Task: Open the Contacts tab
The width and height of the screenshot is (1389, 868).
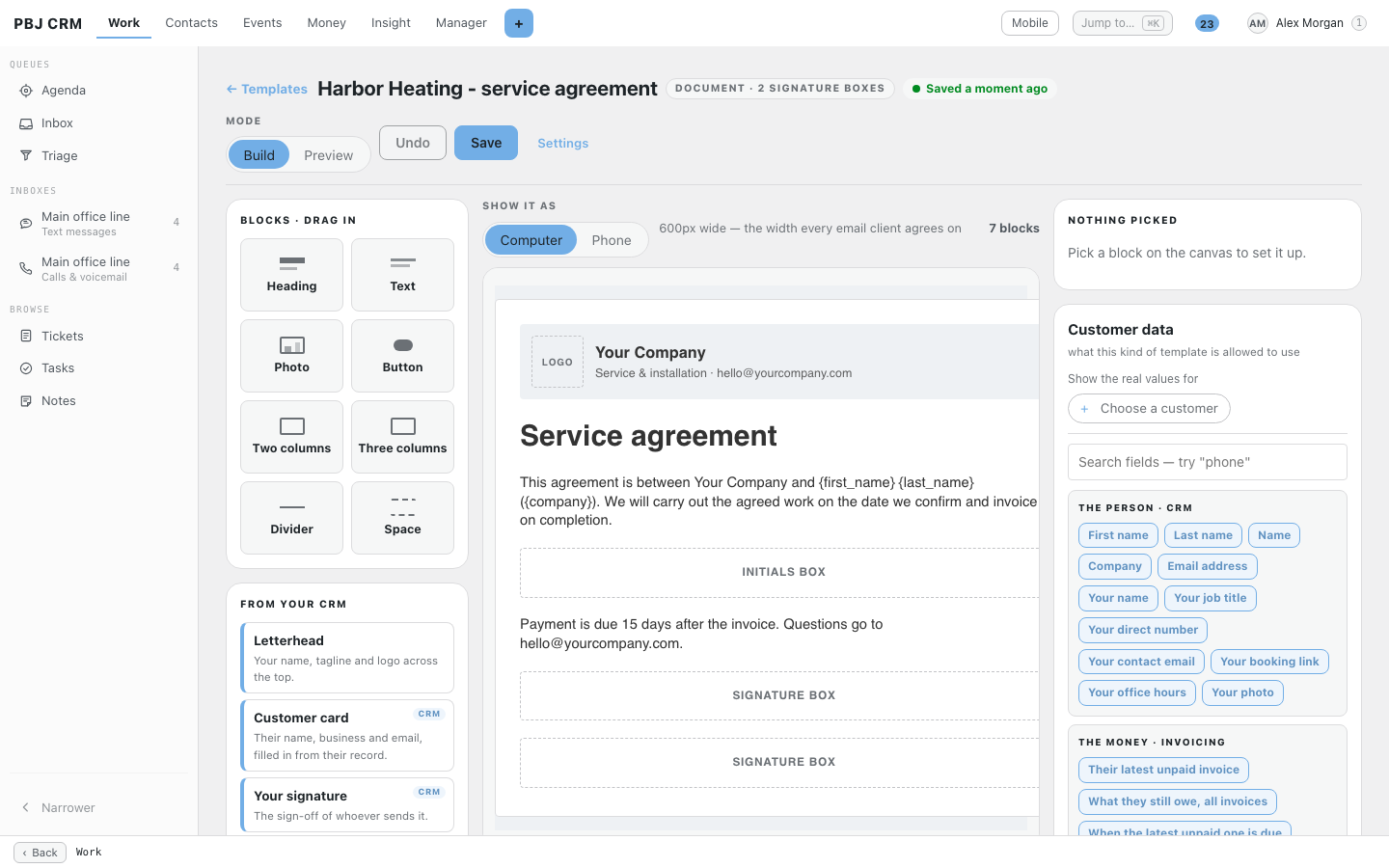Action: [x=191, y=23]
